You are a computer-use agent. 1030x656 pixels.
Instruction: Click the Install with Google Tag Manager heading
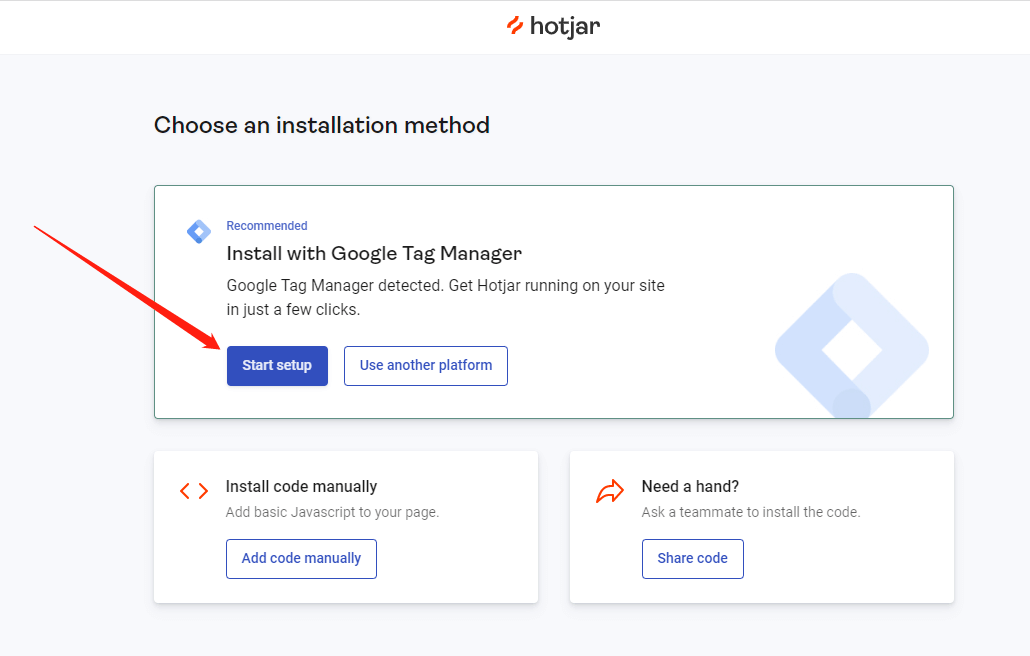click(x=374, y=253)
